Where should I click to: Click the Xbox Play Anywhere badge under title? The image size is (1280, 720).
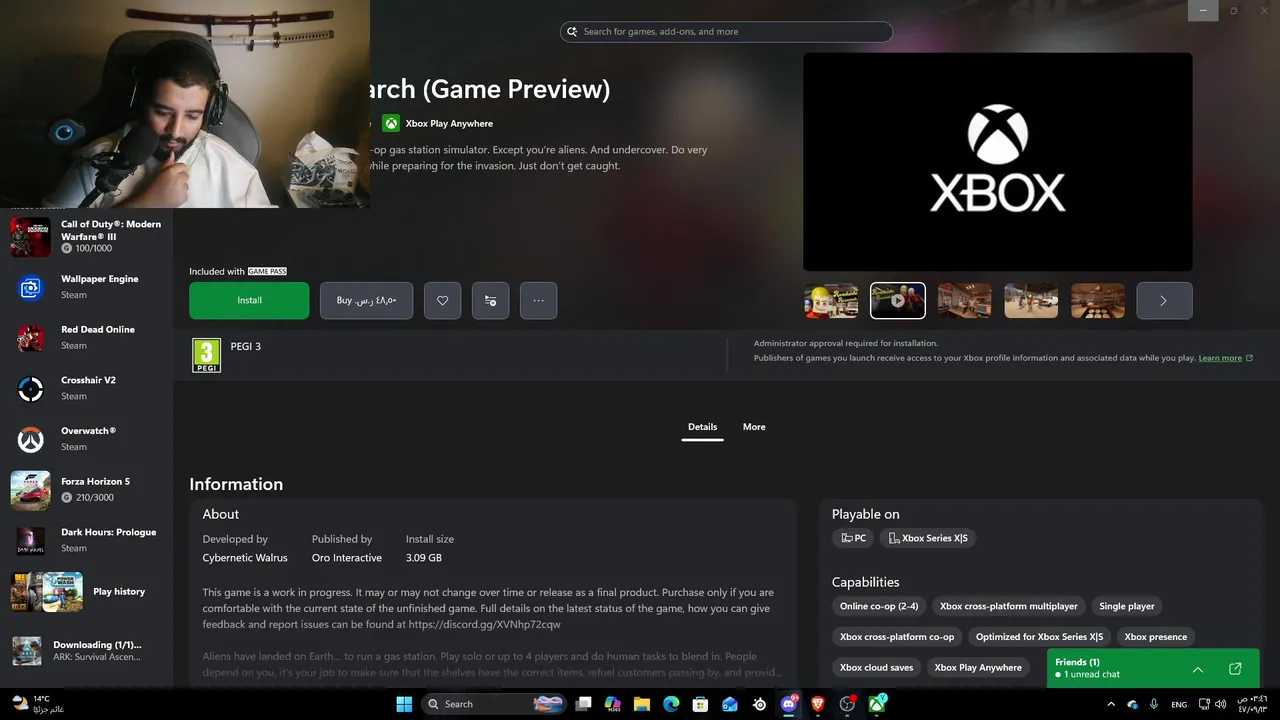pyautogui.click(x=438, y=123)
